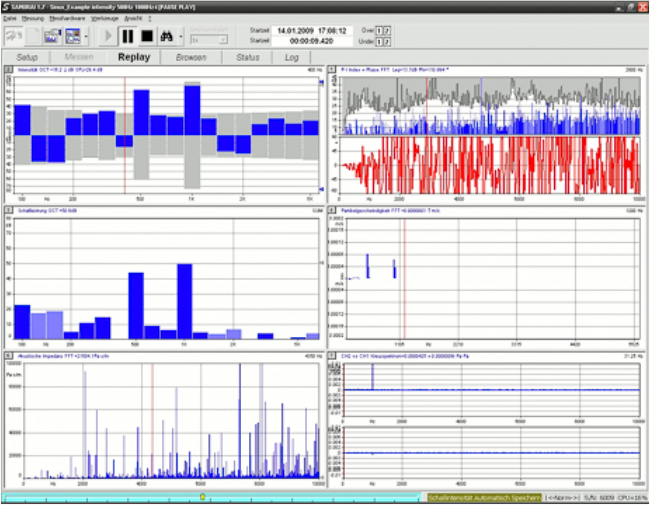Switch to the Setup tab
This screenshot has height=505, width=650.
coord(27,57)
